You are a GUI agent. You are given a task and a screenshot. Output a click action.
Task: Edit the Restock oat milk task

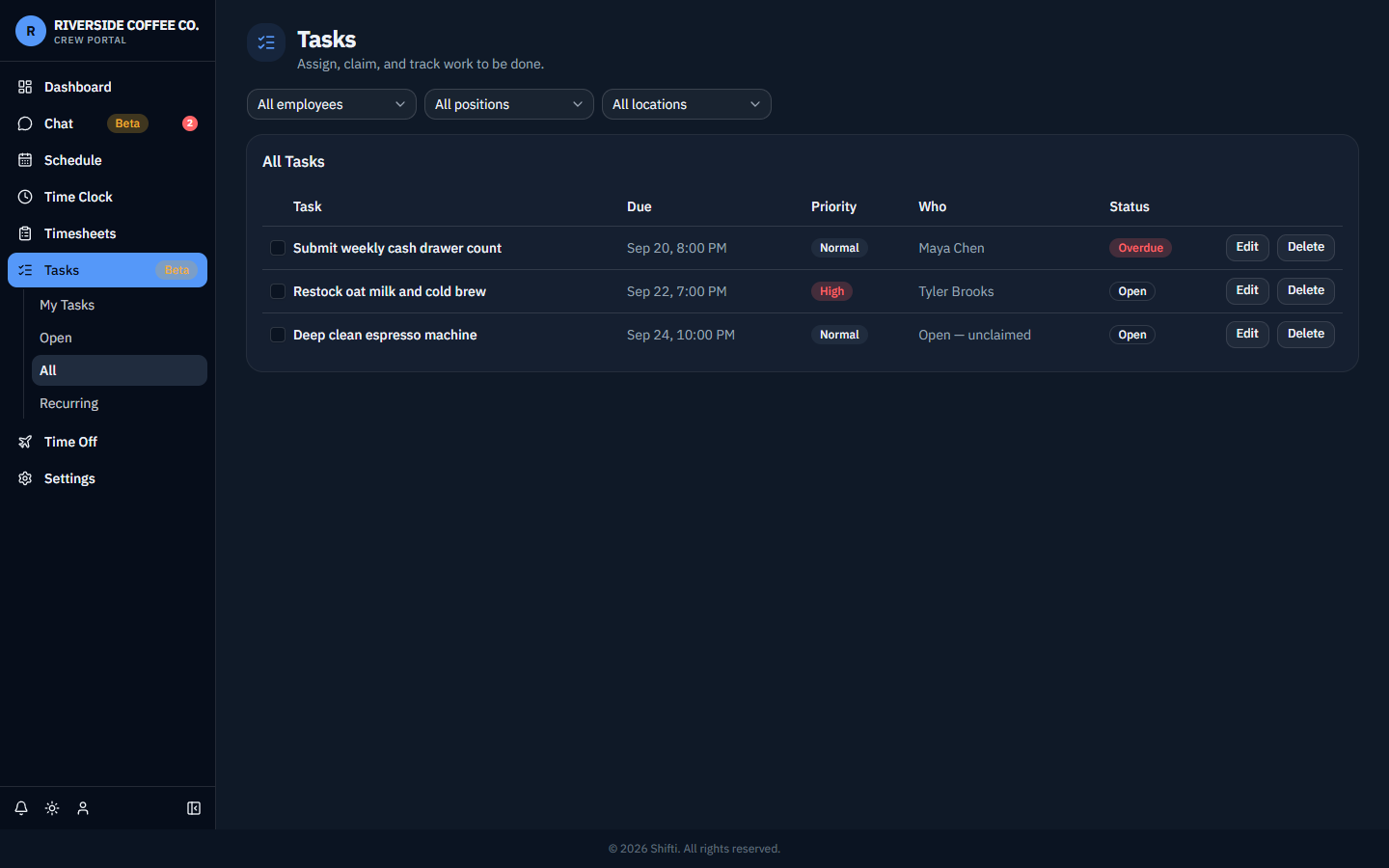coord(1247,290)
